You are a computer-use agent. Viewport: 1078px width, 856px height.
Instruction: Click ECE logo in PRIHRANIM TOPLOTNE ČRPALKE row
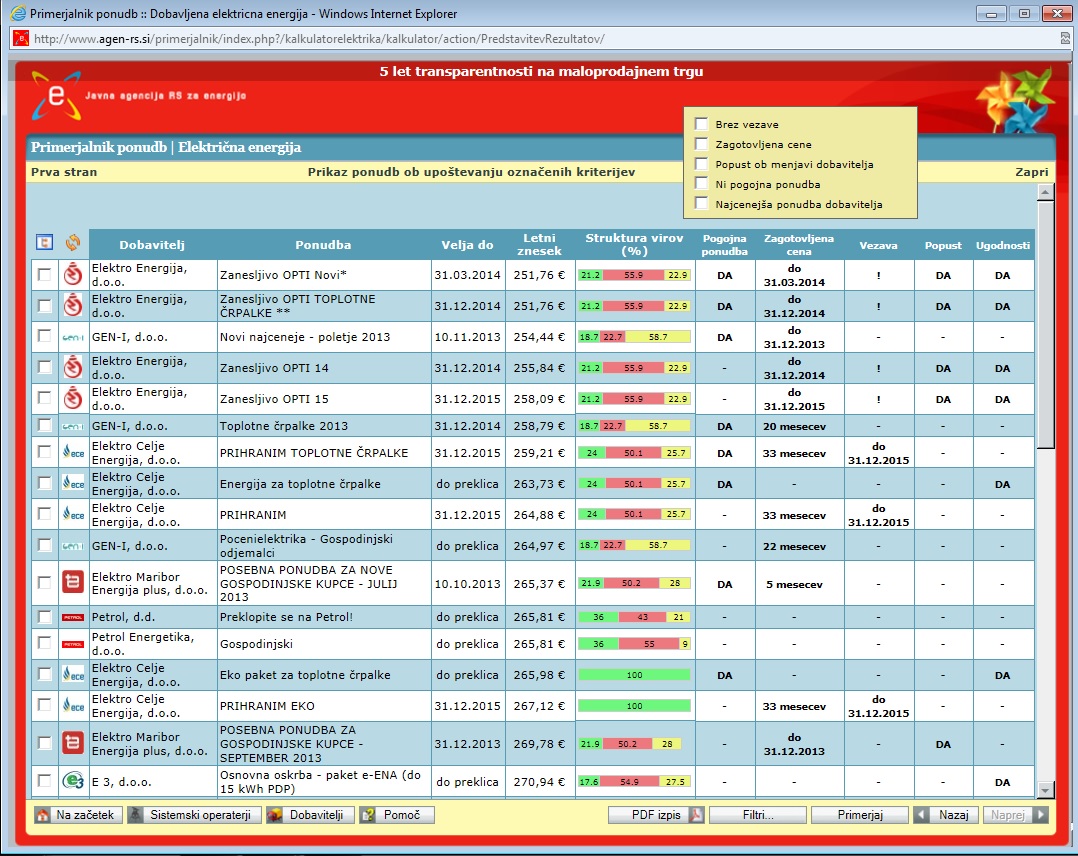coord(74,452)
